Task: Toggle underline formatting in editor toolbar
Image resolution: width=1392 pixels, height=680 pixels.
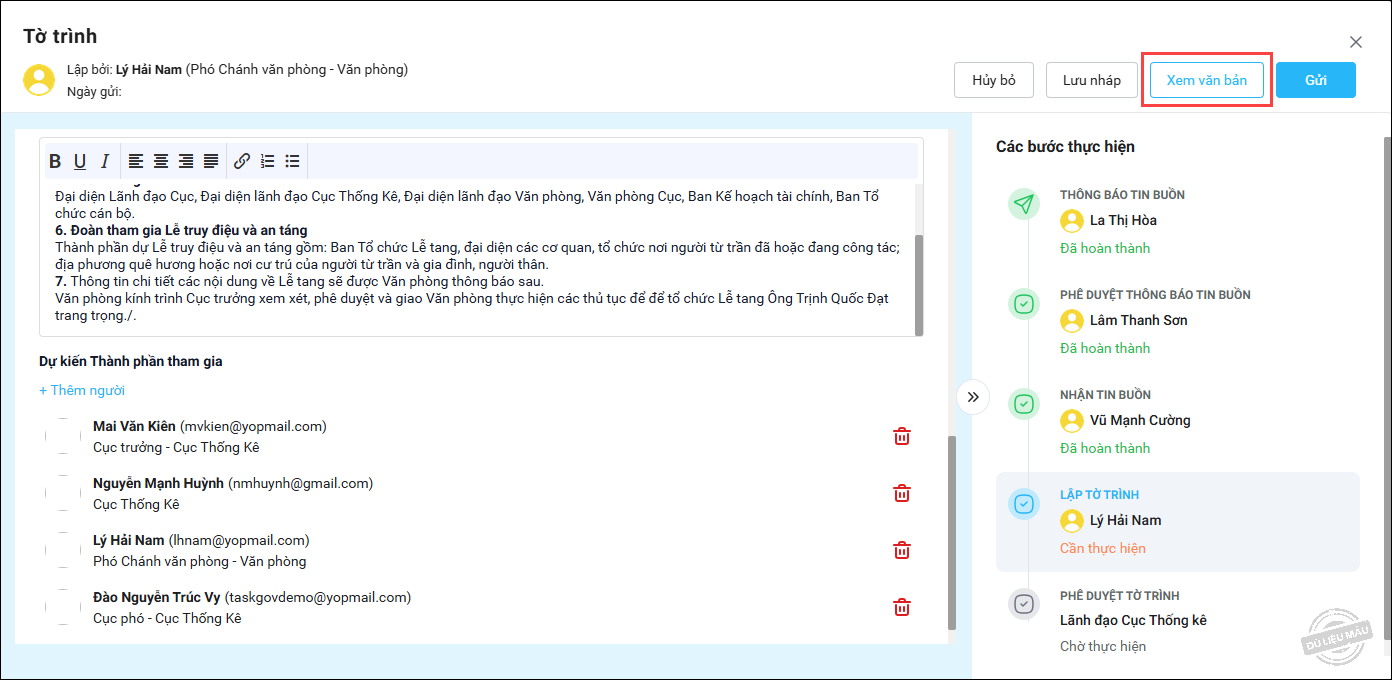Action: point(80,161)
